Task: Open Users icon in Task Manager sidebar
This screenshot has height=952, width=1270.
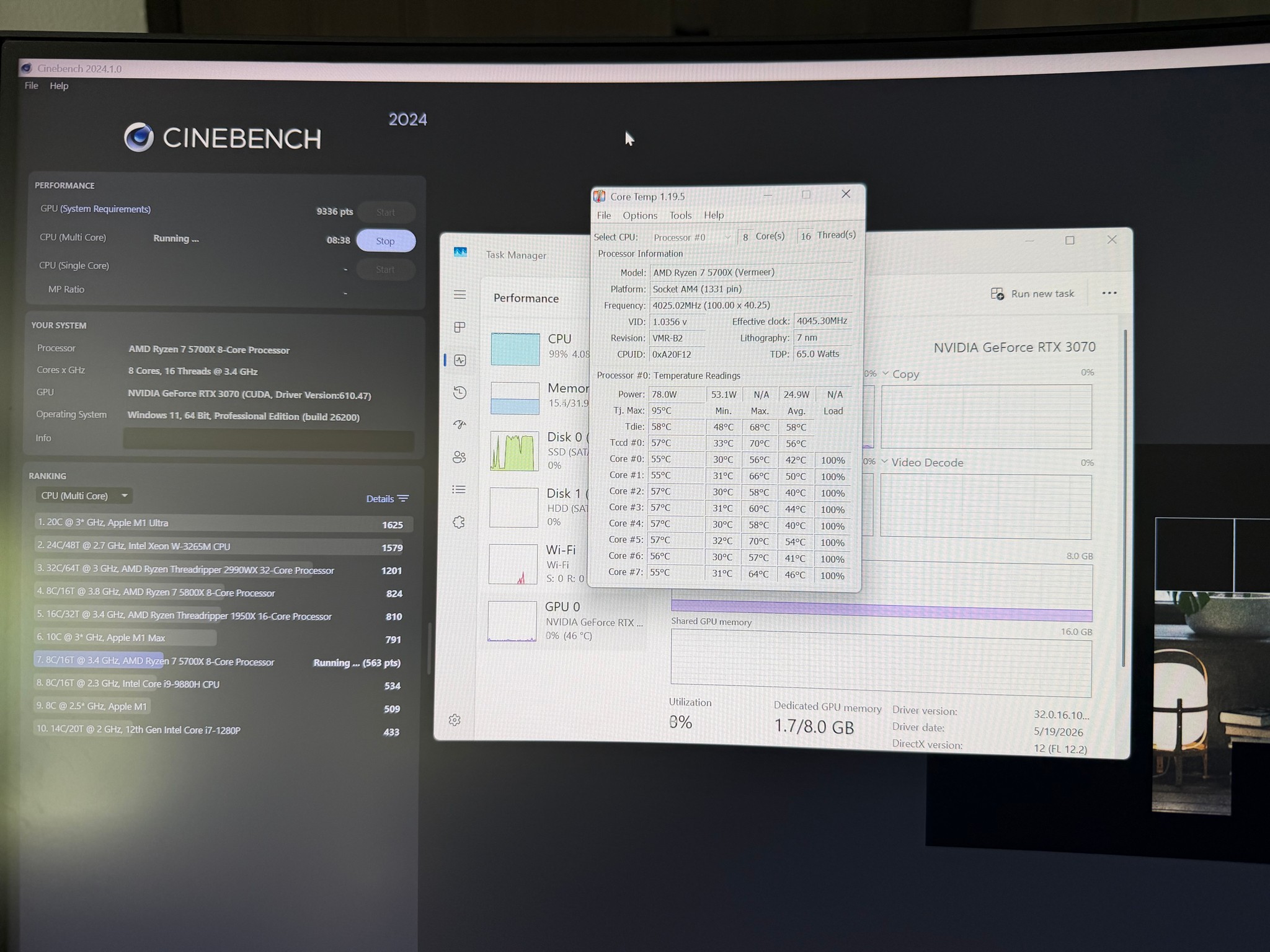Action: pyautogui.click(x=460, y=457)
